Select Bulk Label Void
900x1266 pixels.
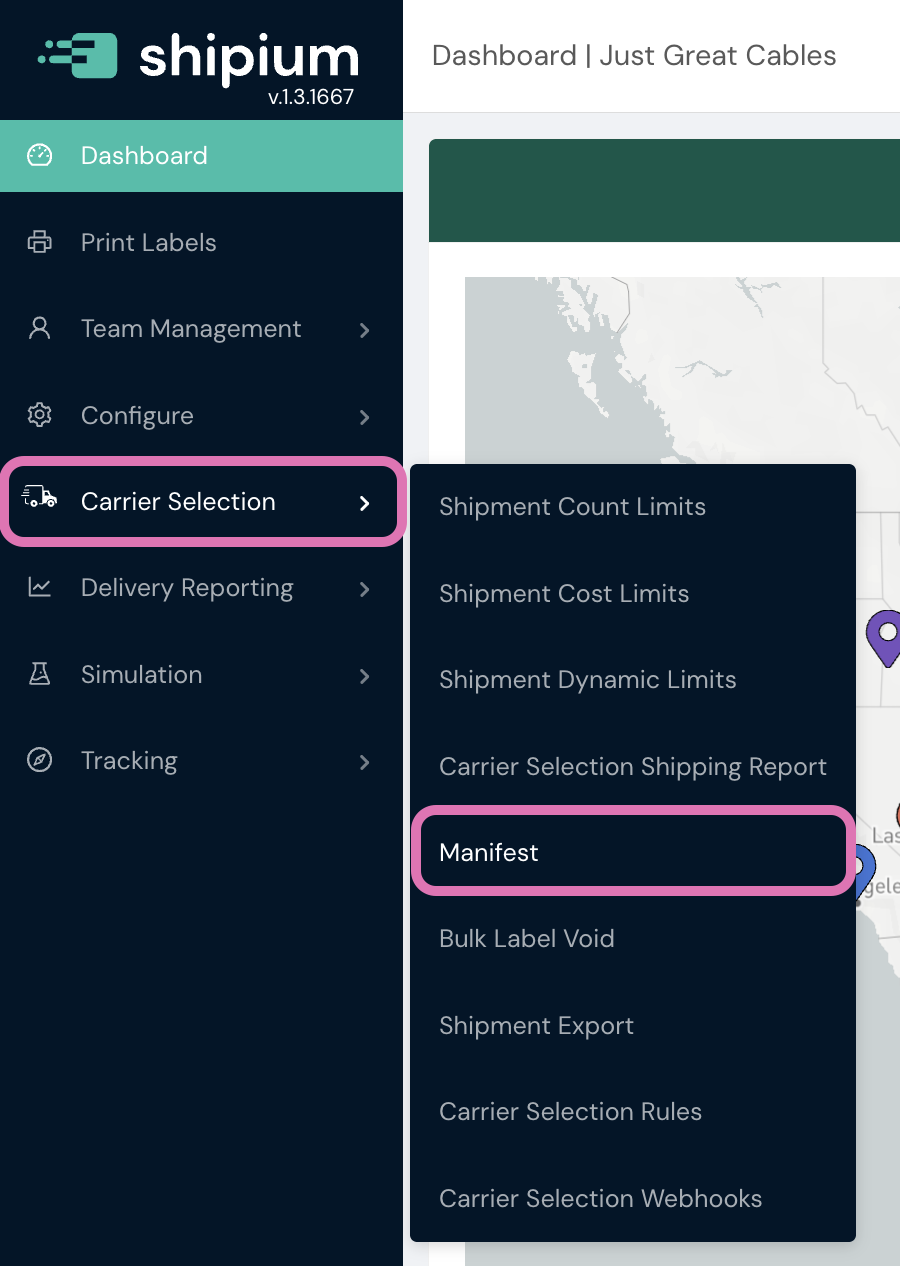pos(527,939)
